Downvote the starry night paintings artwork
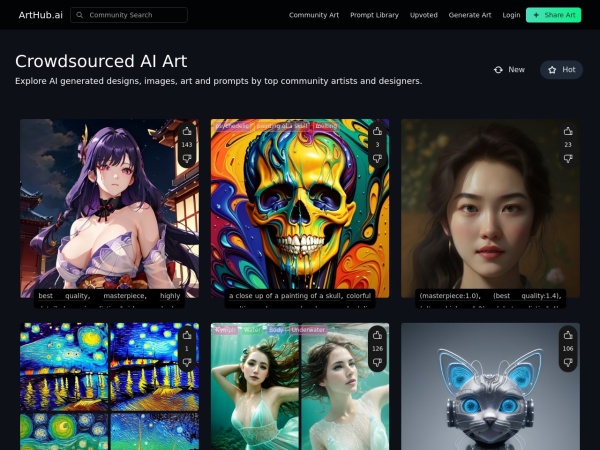This screenshot has height=450, width=600. click(187, 362)
